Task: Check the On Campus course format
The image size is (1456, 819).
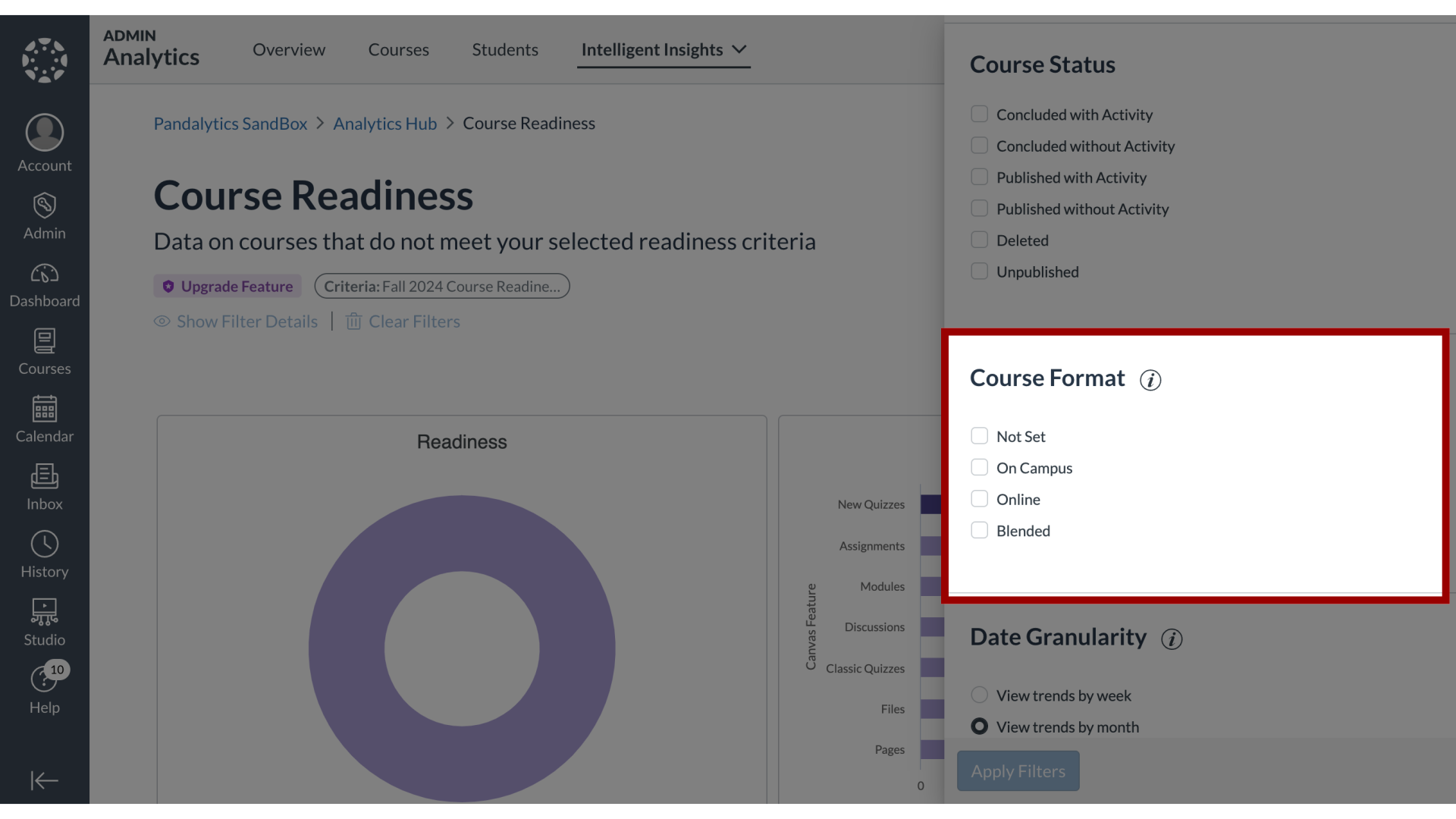Action: point(979,467)
